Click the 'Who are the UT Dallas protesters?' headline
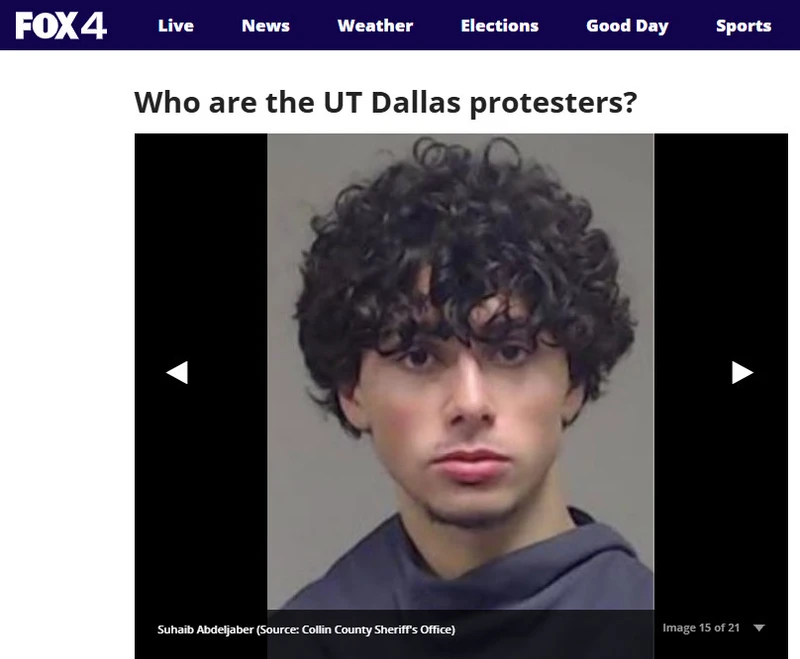The height and width of the screenshot is (659, 800). point(386,103)
